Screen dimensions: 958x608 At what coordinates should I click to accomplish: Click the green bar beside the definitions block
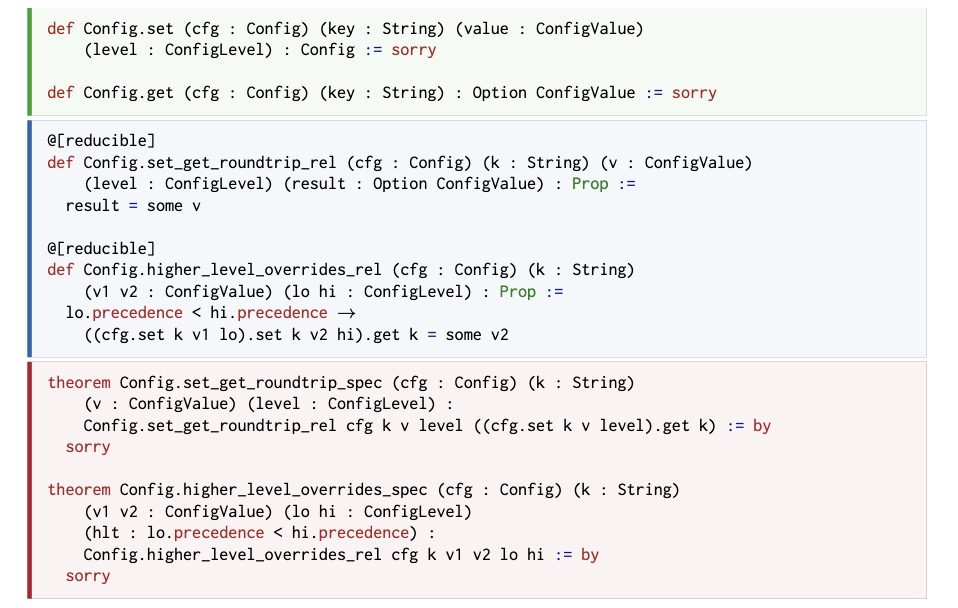pyautogui.click(x=29, y=62)
